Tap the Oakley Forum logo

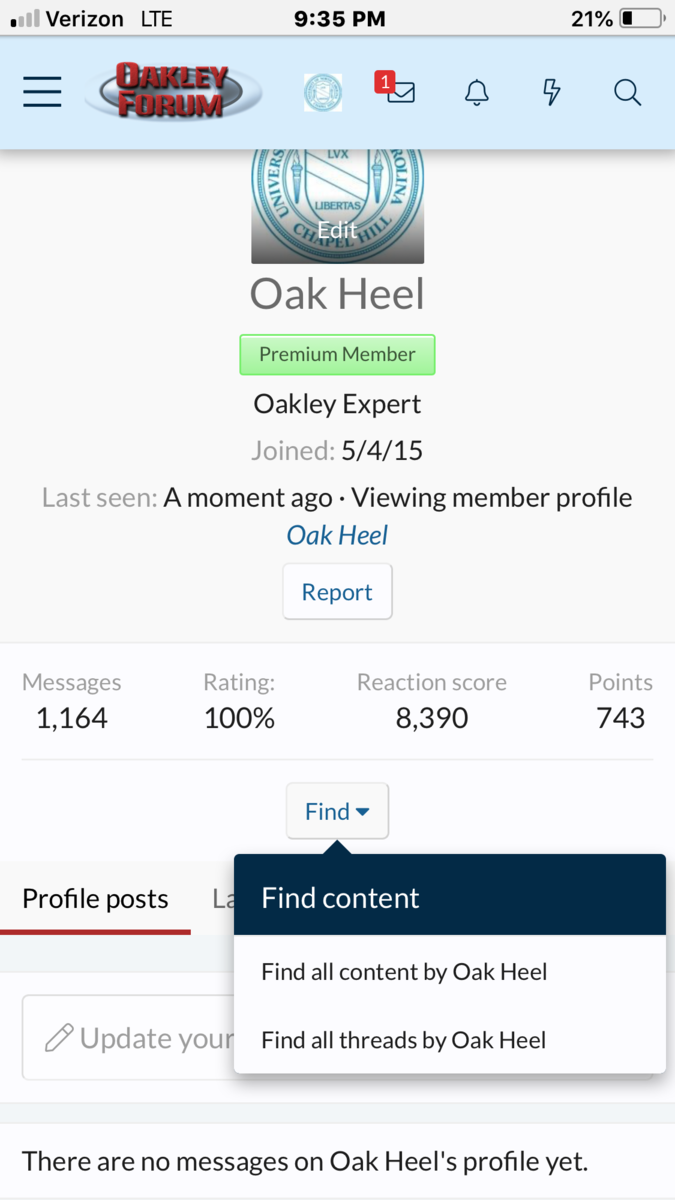coord(173,92)
